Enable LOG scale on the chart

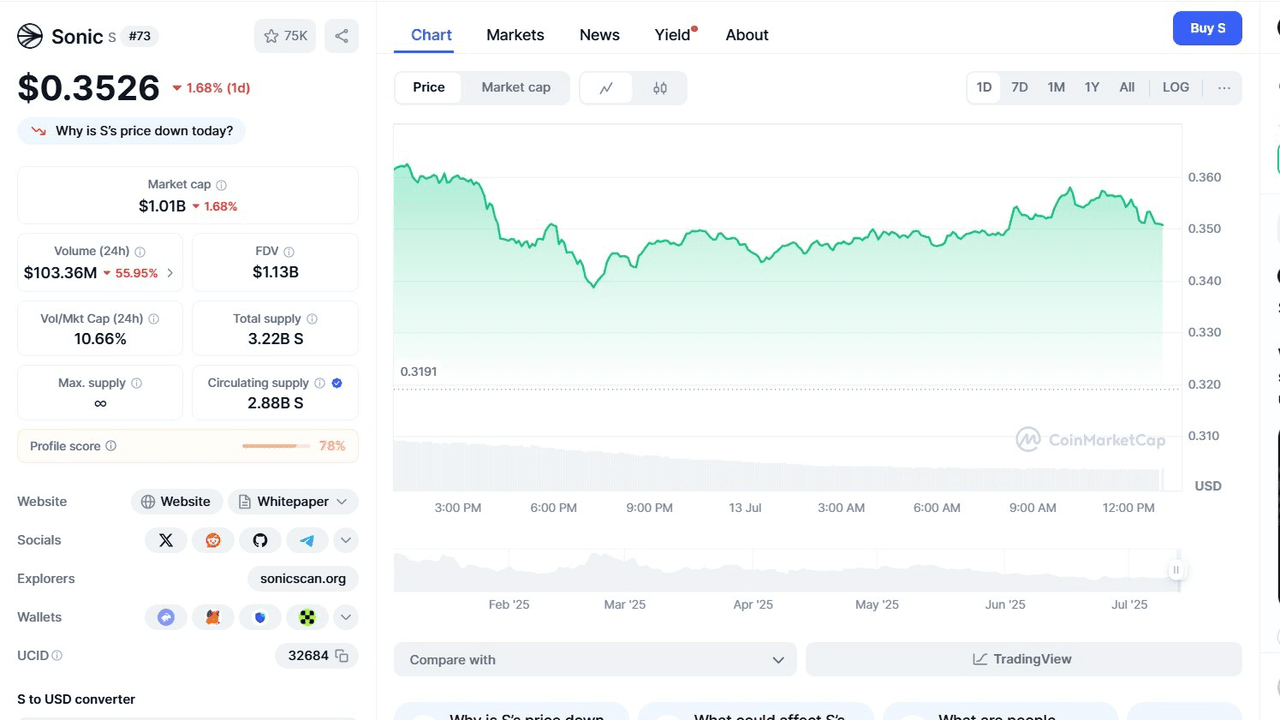click(x=1176, y=88)
